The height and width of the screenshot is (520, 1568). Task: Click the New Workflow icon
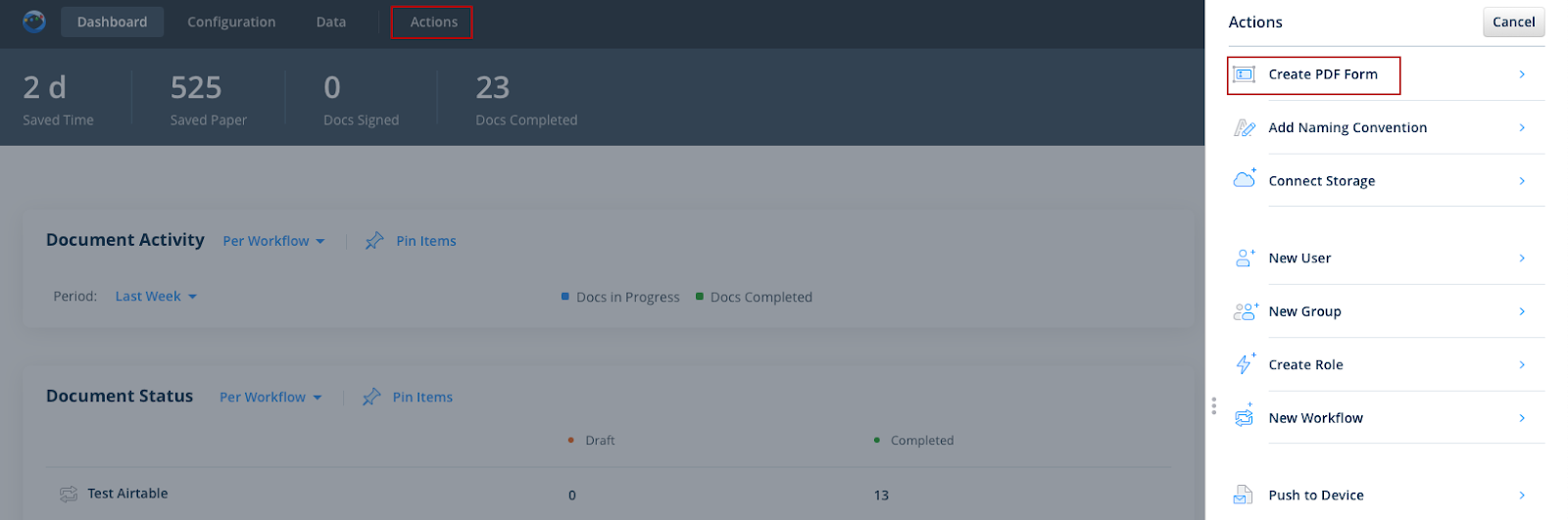point(1245,417)
